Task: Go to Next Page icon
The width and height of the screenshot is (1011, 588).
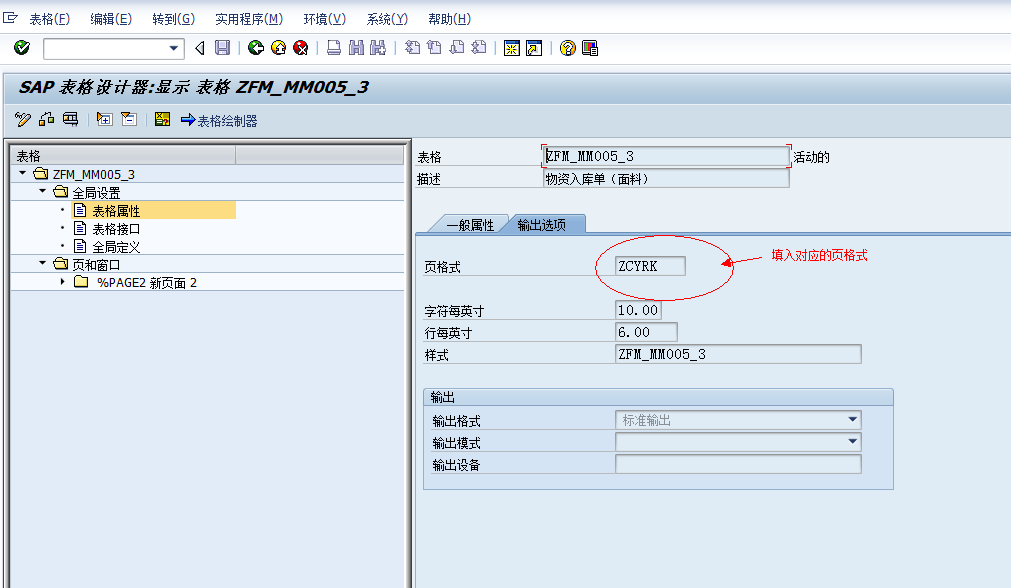Action: tap(457, 48)
